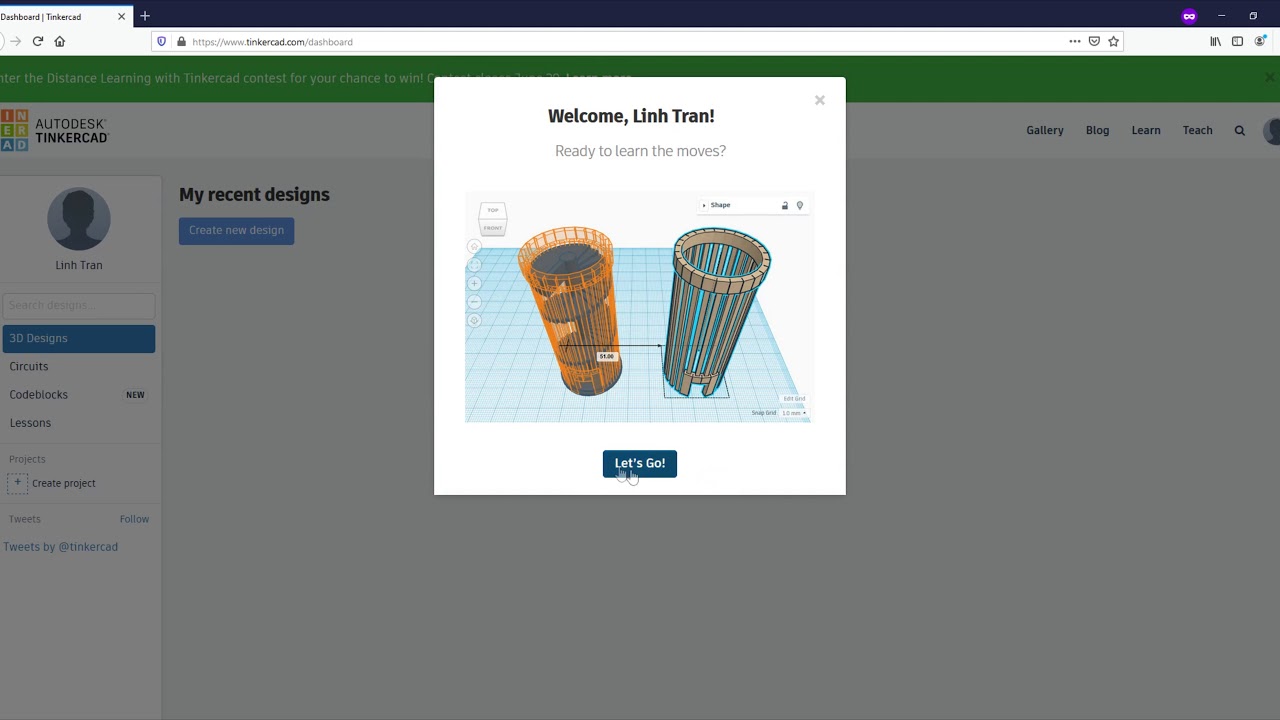
Task: Click the browser forward arrow
Action: pyautogui.click(x=15, y=42)
